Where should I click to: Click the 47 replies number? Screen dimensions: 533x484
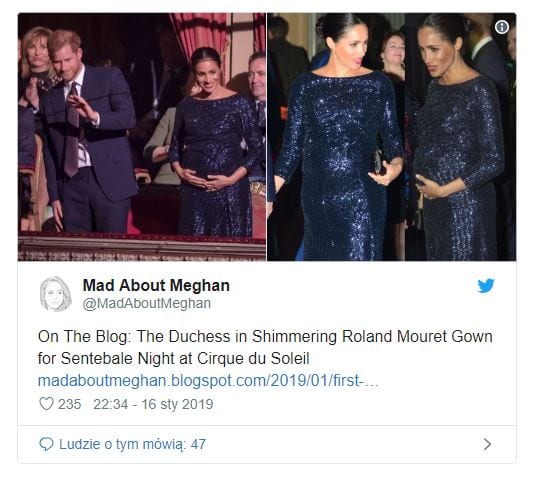(x=198, y=444)
